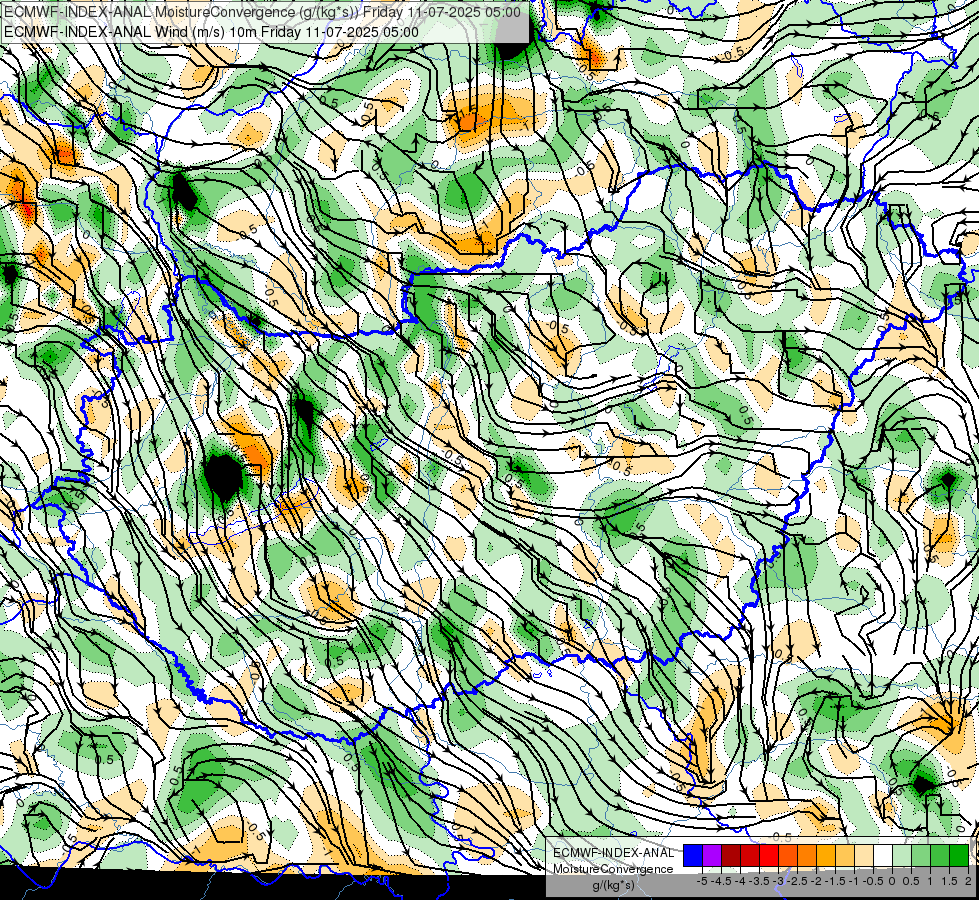Select the bright red swatch left of -3

tap(769, 855)
